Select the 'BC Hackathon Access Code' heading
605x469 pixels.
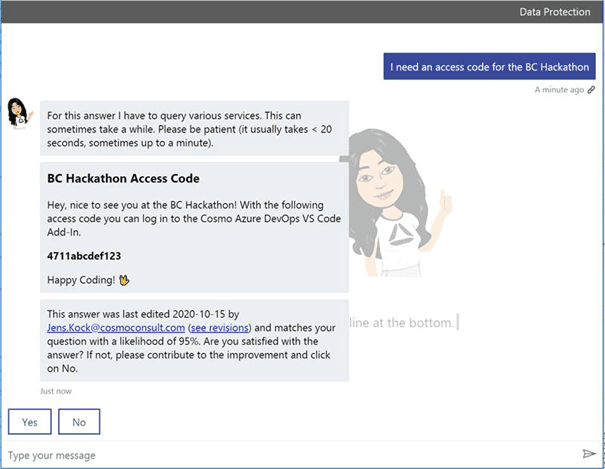[x=123, y=179]
